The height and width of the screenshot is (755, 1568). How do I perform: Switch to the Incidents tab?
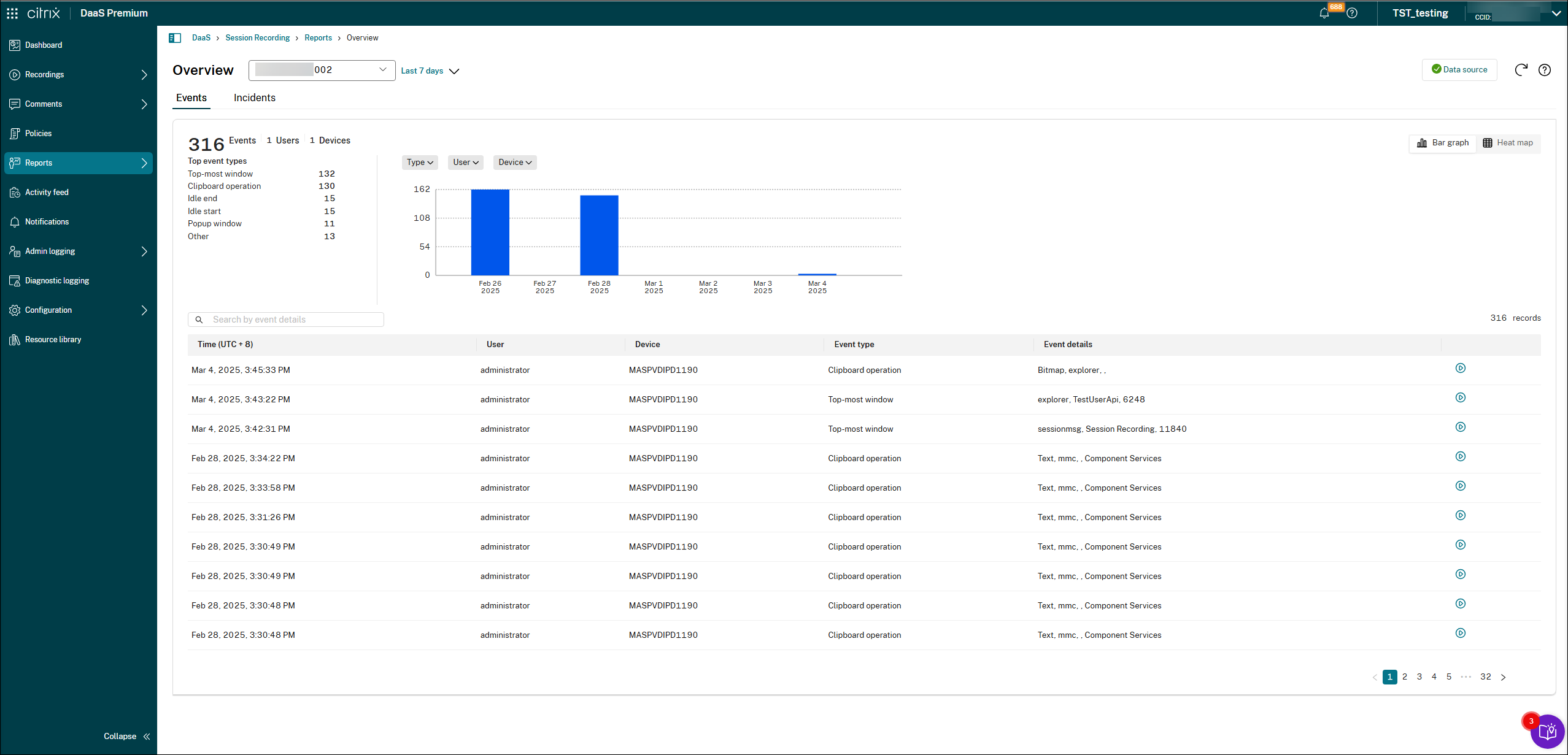click(x=254, y=98)
